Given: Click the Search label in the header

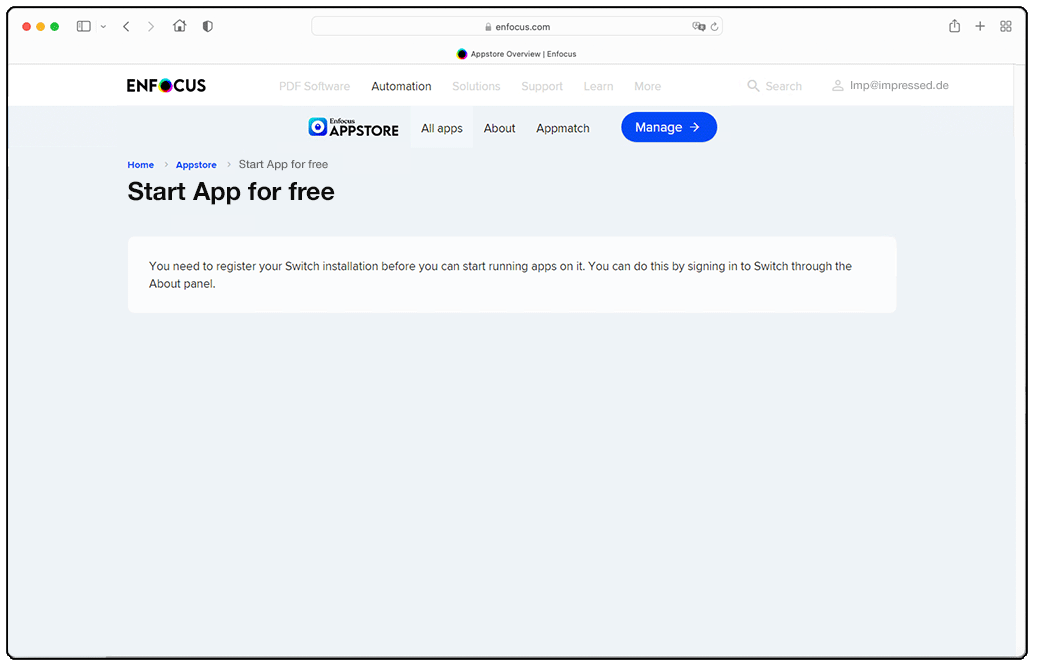Looking at the screenshot, I should [784, 86].
